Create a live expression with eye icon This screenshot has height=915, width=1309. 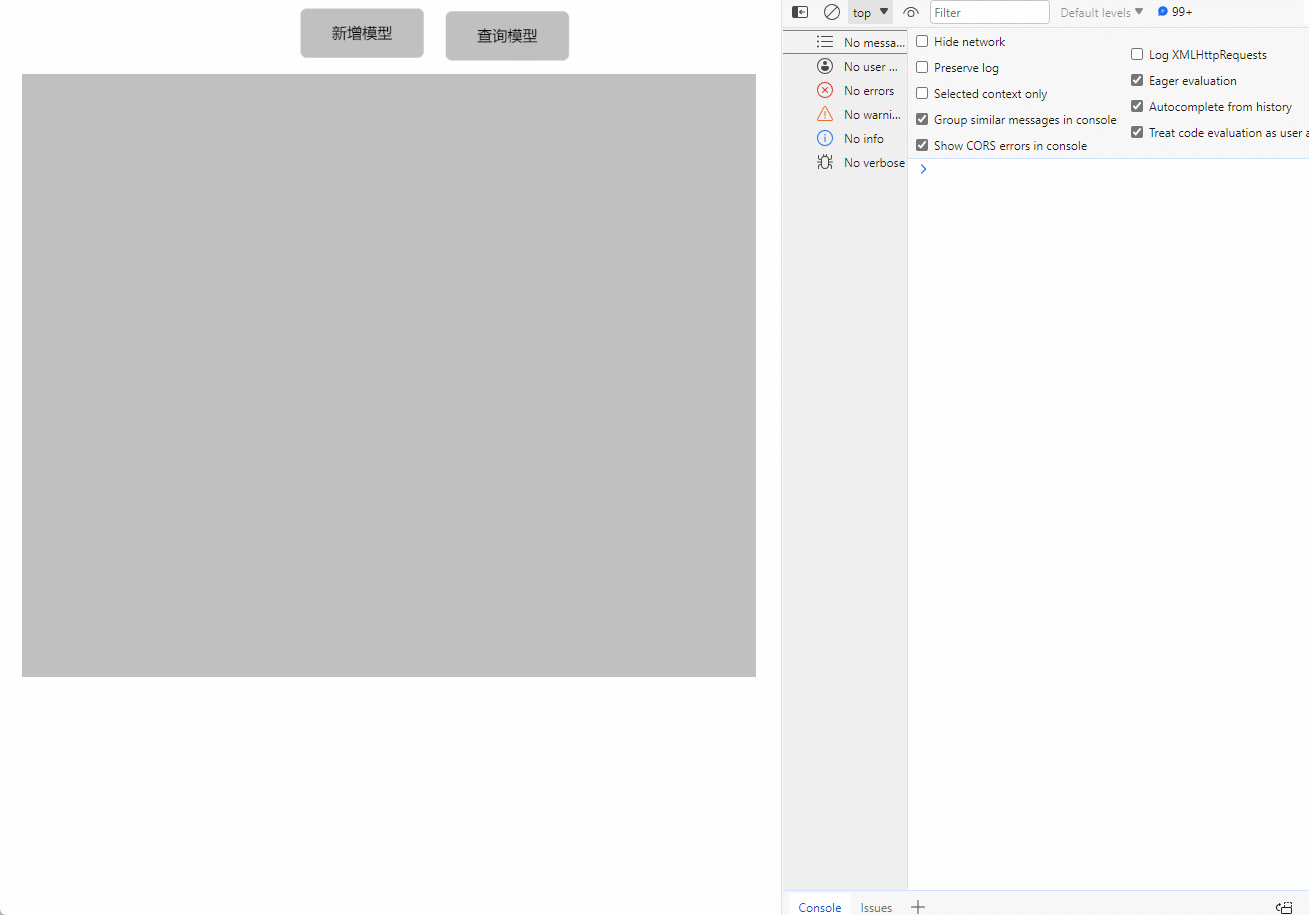pos(910,13)
